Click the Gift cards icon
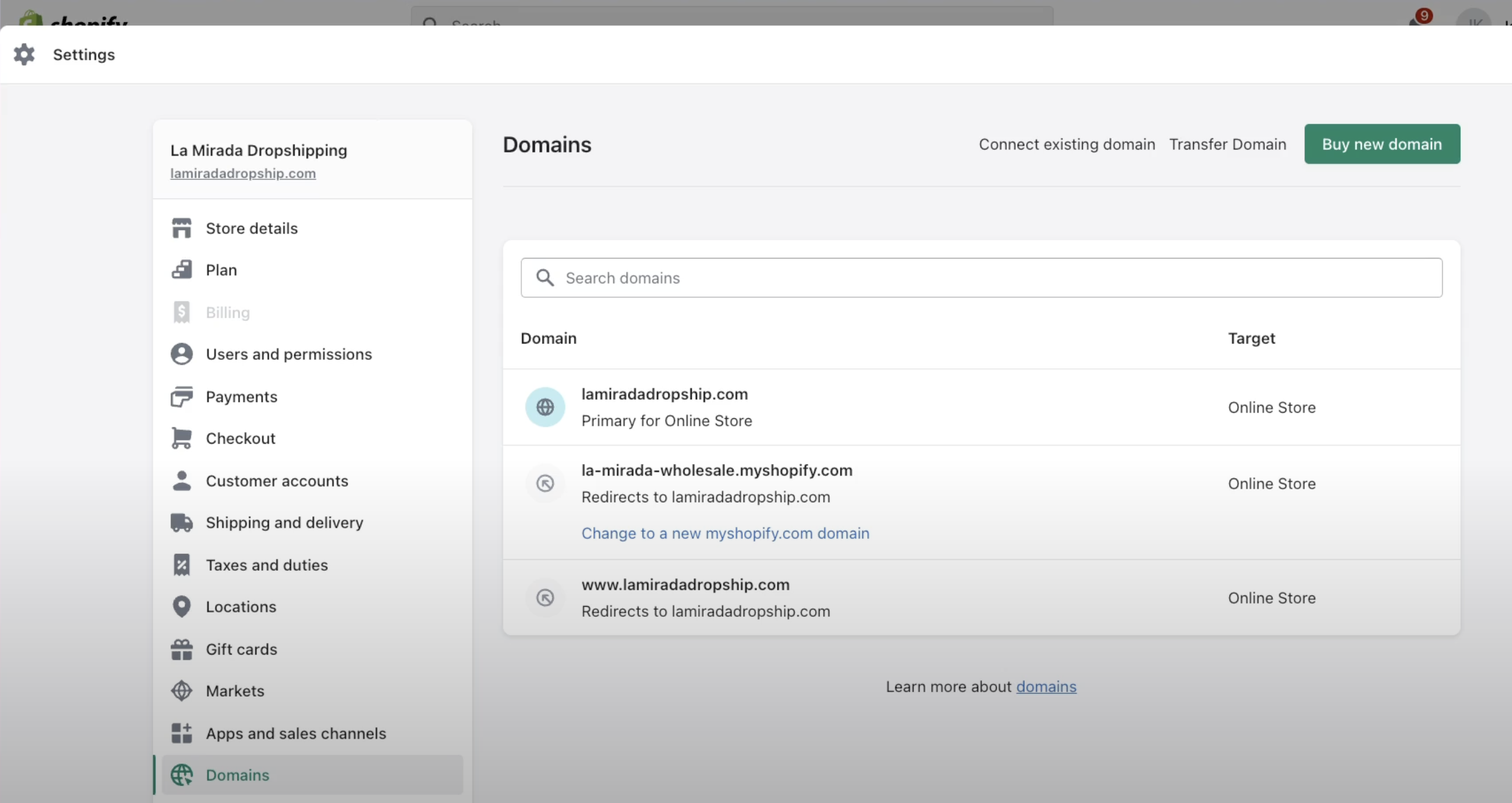1512x803 pixels. pyautogui.click(x=182, y=648)
